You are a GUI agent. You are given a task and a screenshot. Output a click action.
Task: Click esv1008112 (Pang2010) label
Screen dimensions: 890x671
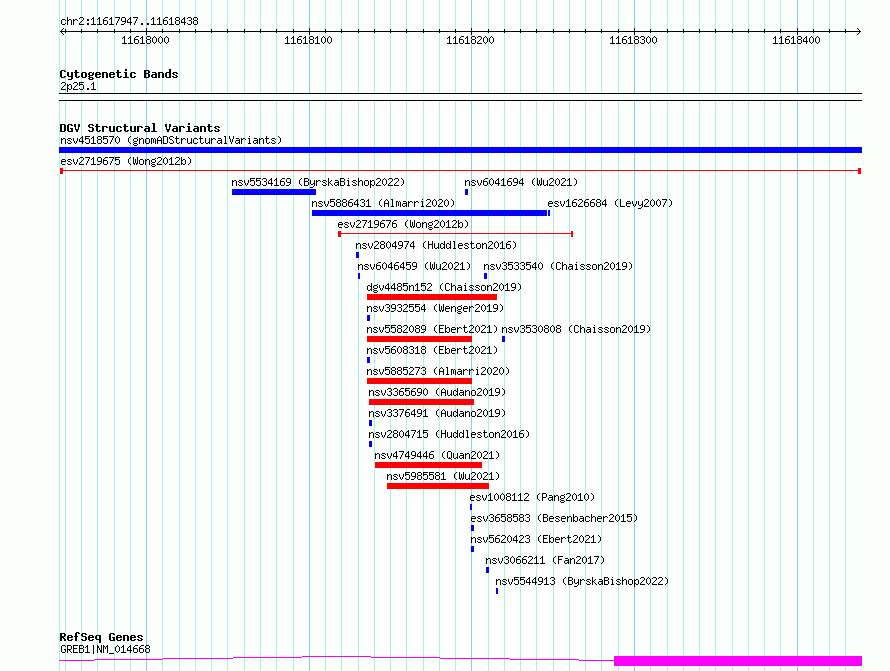(532, 497)
